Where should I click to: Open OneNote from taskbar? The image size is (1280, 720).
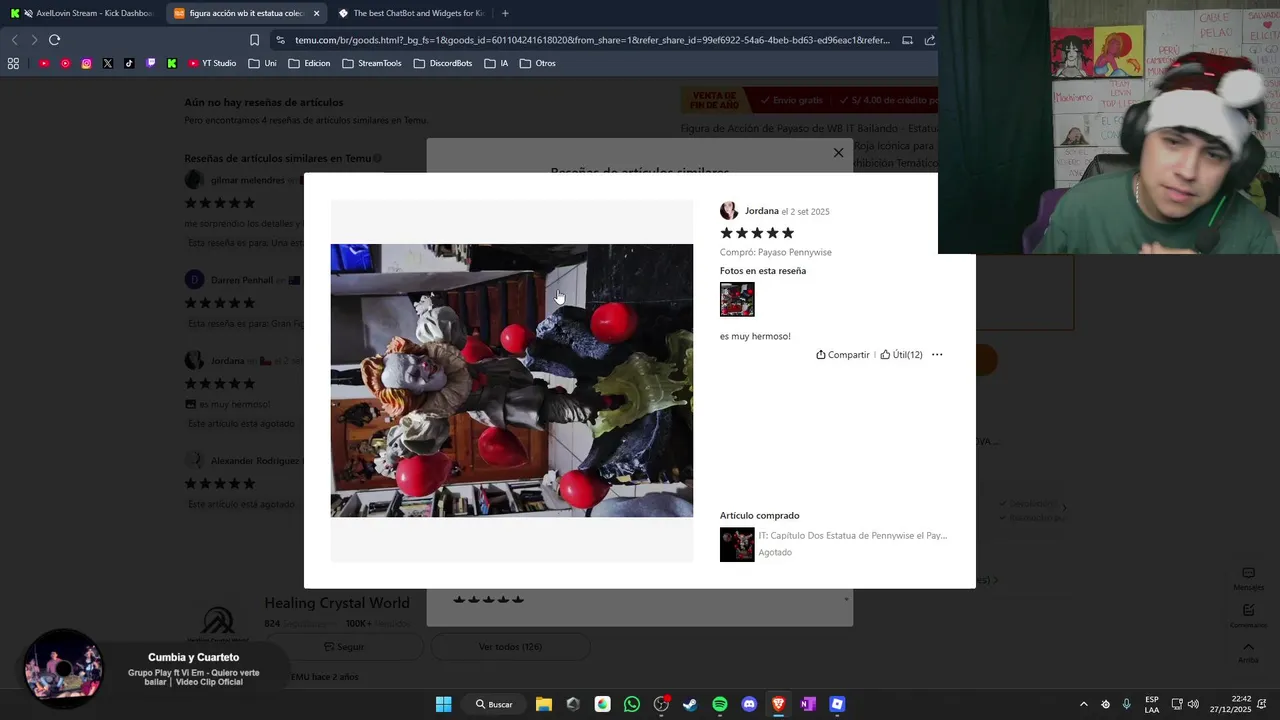click(x=808, y=704)
